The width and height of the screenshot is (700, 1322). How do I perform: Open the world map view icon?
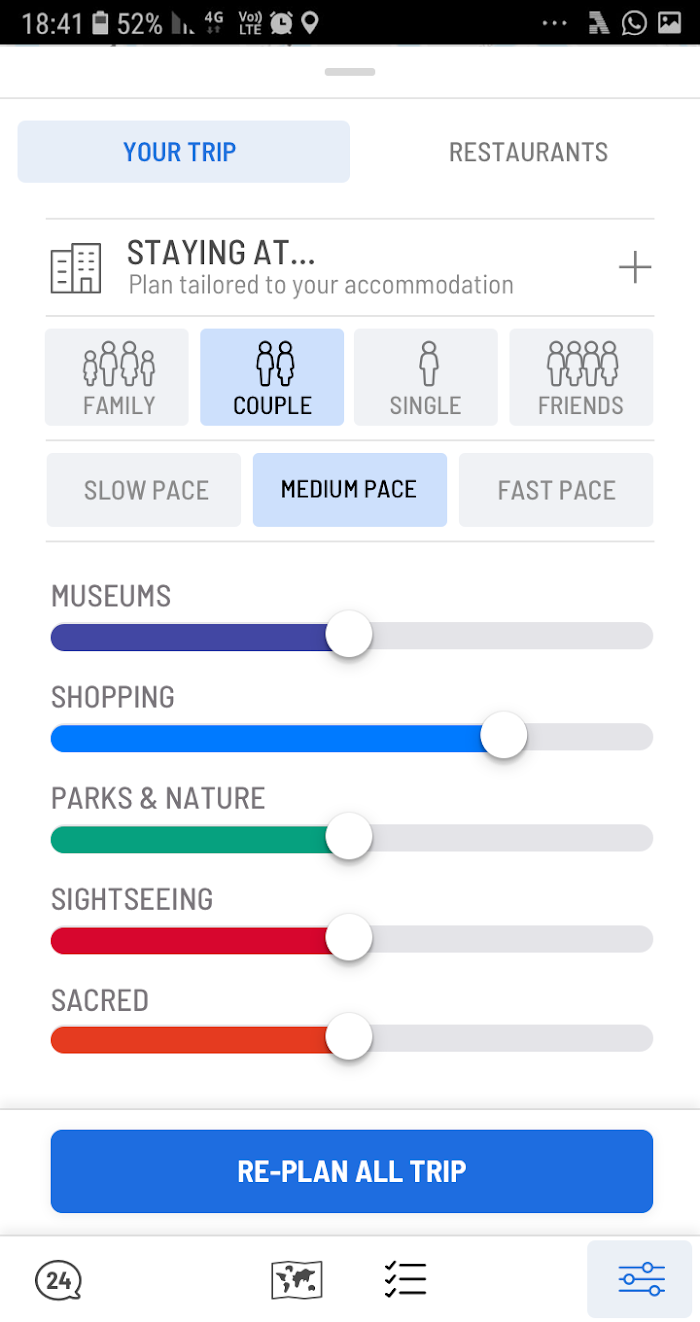click(297, 1279)
